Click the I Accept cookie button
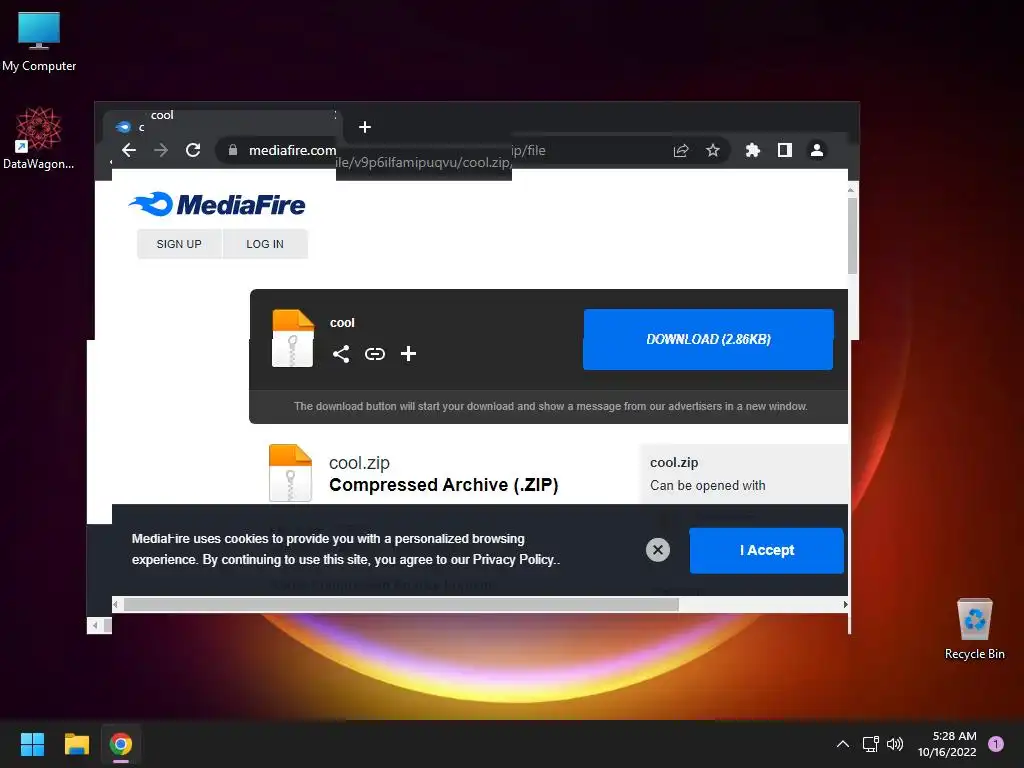Image resolution: width=1024 pixels, height=768 pixels. tap(767, 551)
